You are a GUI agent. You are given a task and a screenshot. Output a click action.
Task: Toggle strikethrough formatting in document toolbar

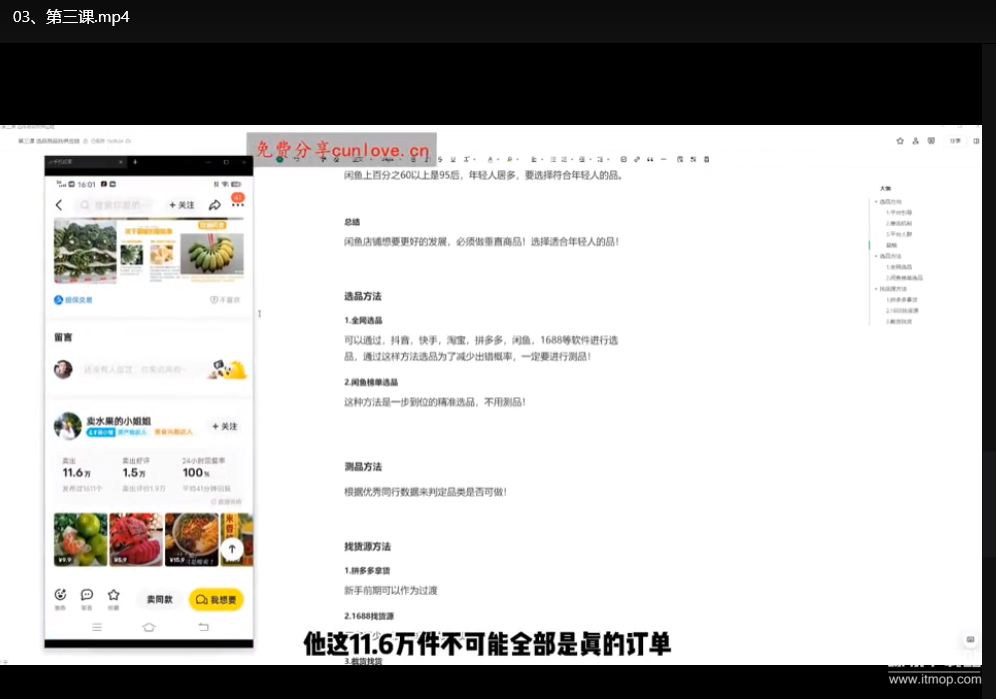tap(440, 159)
